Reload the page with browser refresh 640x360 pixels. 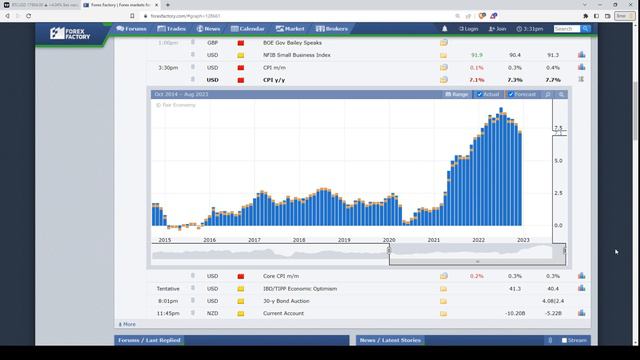tap(28, 16)
